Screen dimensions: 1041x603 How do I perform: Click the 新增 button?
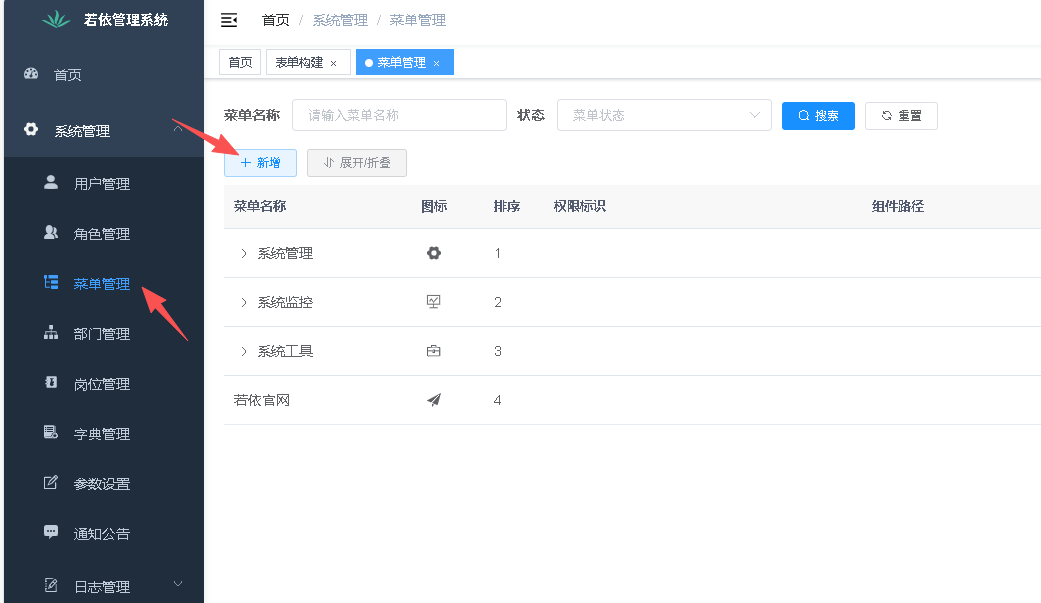(260, 163)
